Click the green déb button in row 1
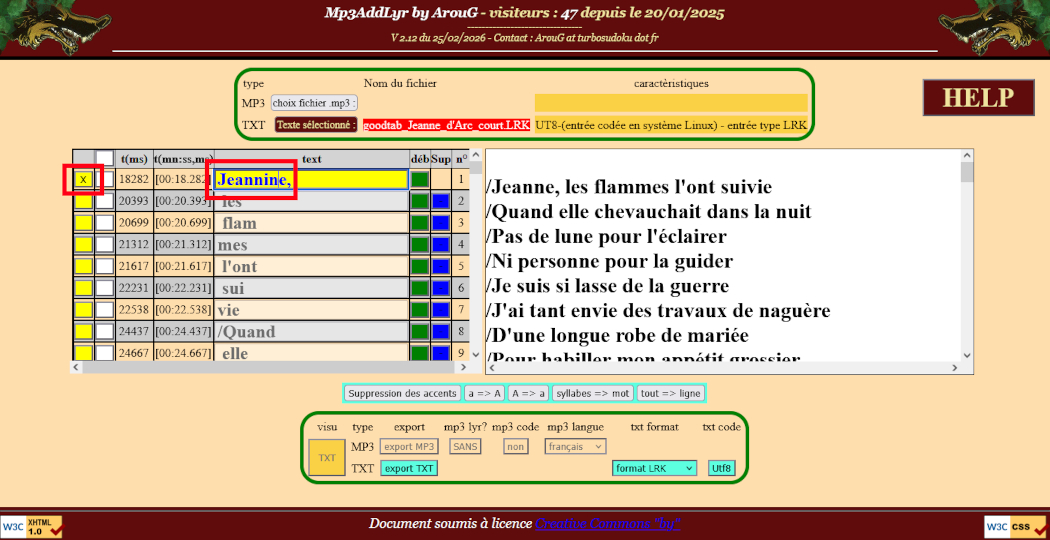Image resolution: width=1050 pixels, height=540 pixels. click(419, 180)
